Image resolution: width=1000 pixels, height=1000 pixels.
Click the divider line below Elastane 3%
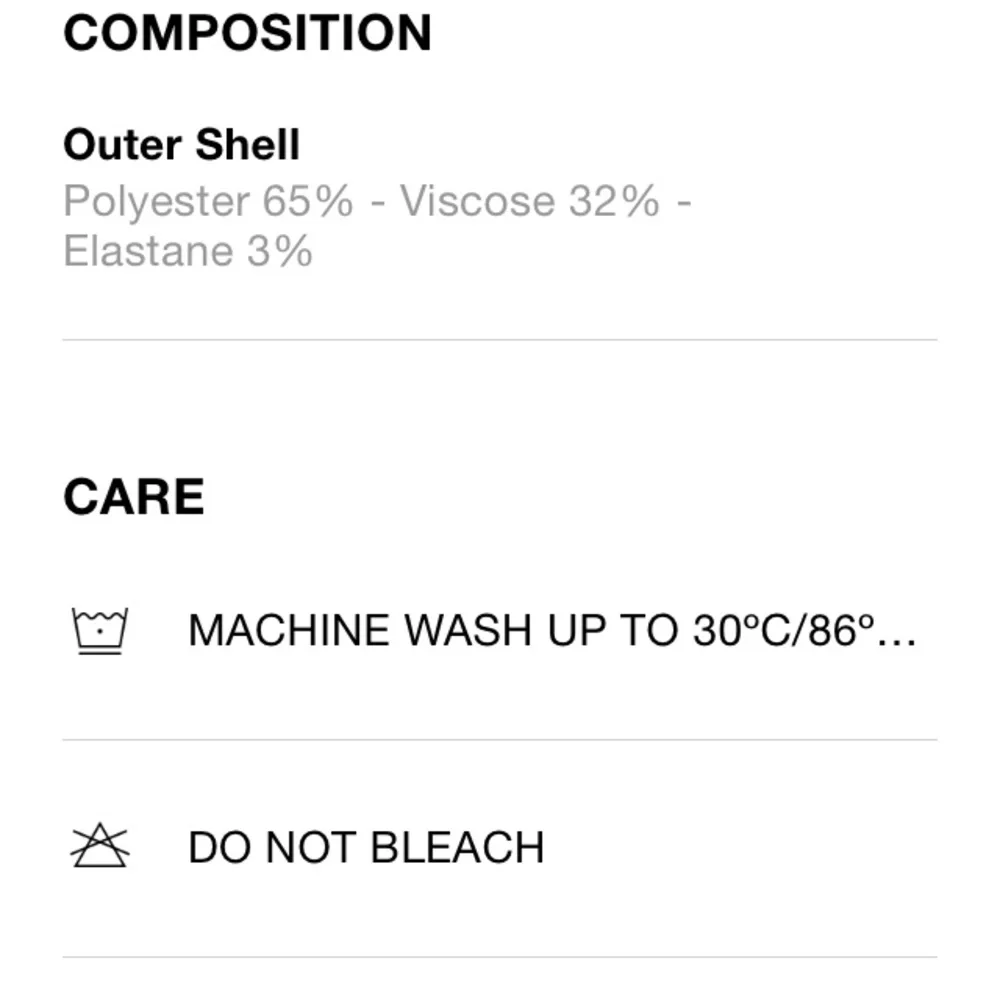(500, 340)
